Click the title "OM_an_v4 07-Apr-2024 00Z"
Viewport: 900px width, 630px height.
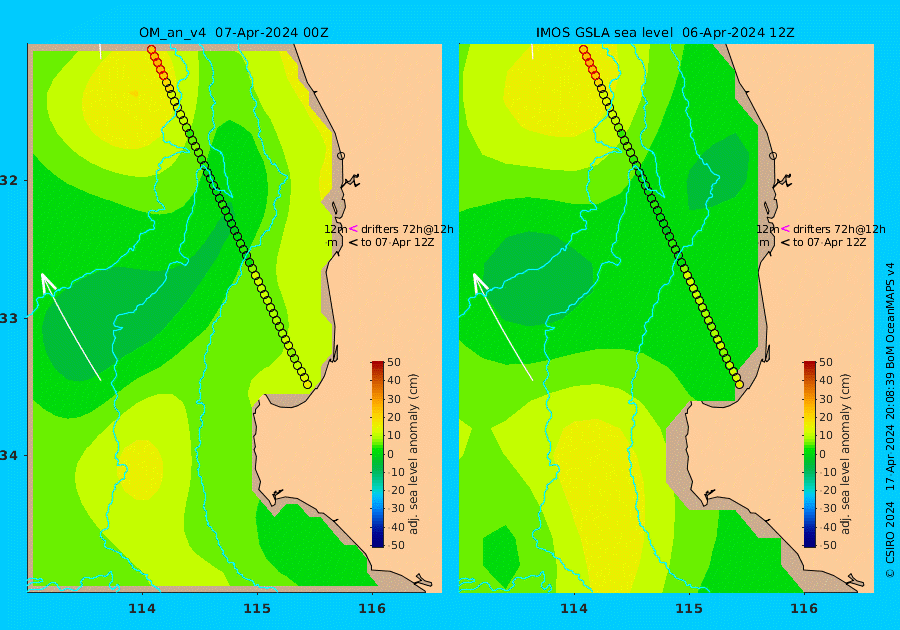[234, 33]
